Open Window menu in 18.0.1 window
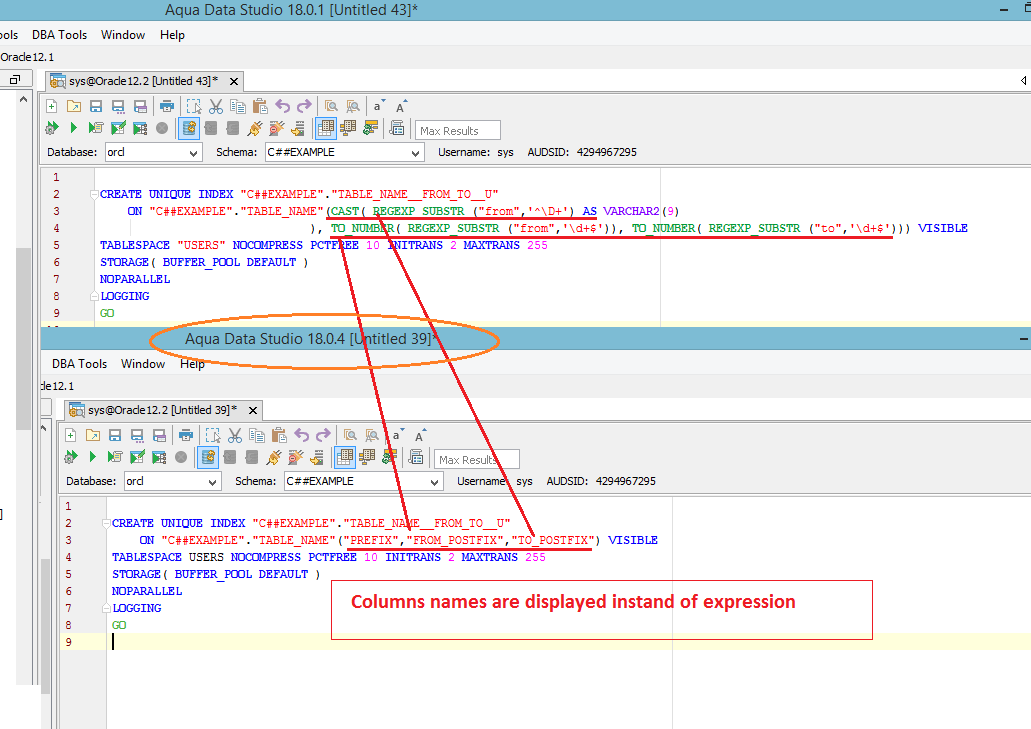This screenshot has height=729, width=1031. [123, 35]
